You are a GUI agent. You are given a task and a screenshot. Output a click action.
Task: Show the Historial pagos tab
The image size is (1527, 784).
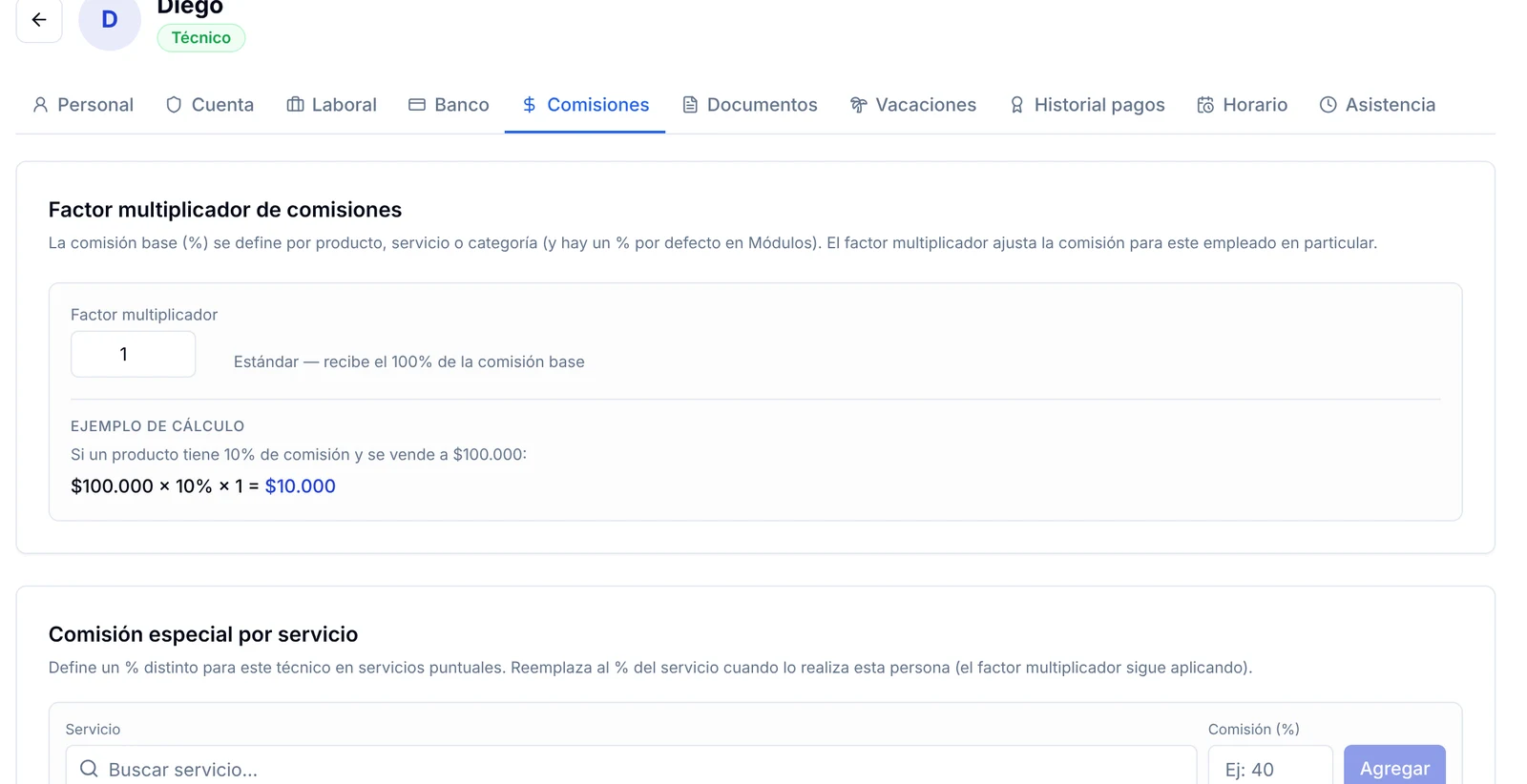point(1087,105)
